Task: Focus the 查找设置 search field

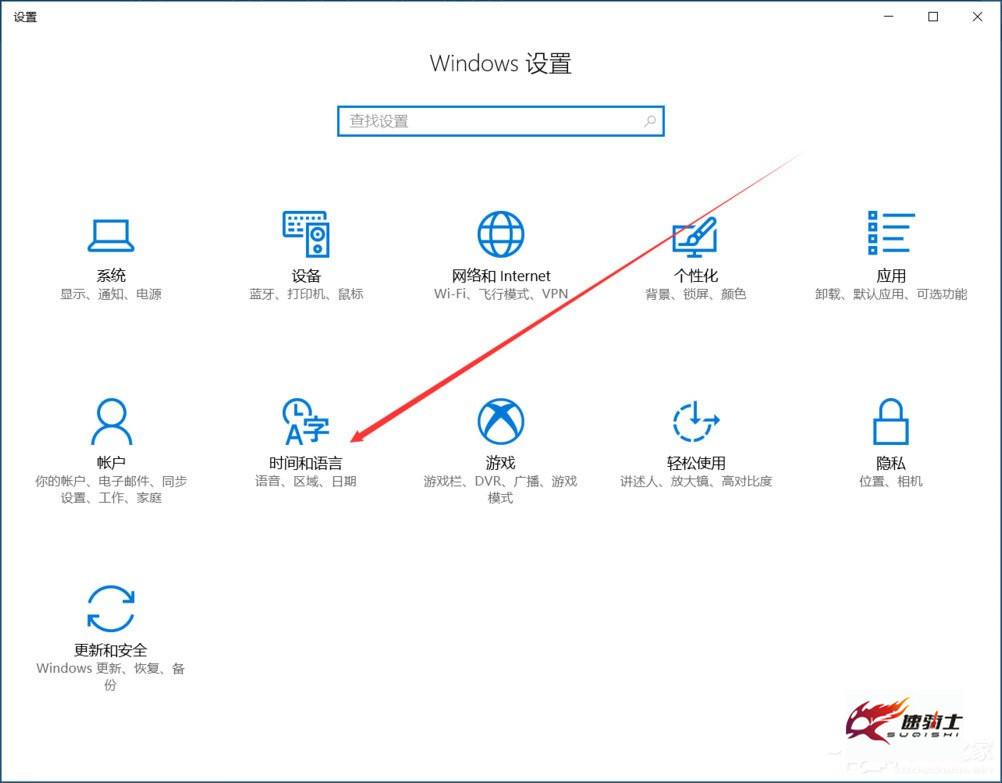Action: coord(501,121)
